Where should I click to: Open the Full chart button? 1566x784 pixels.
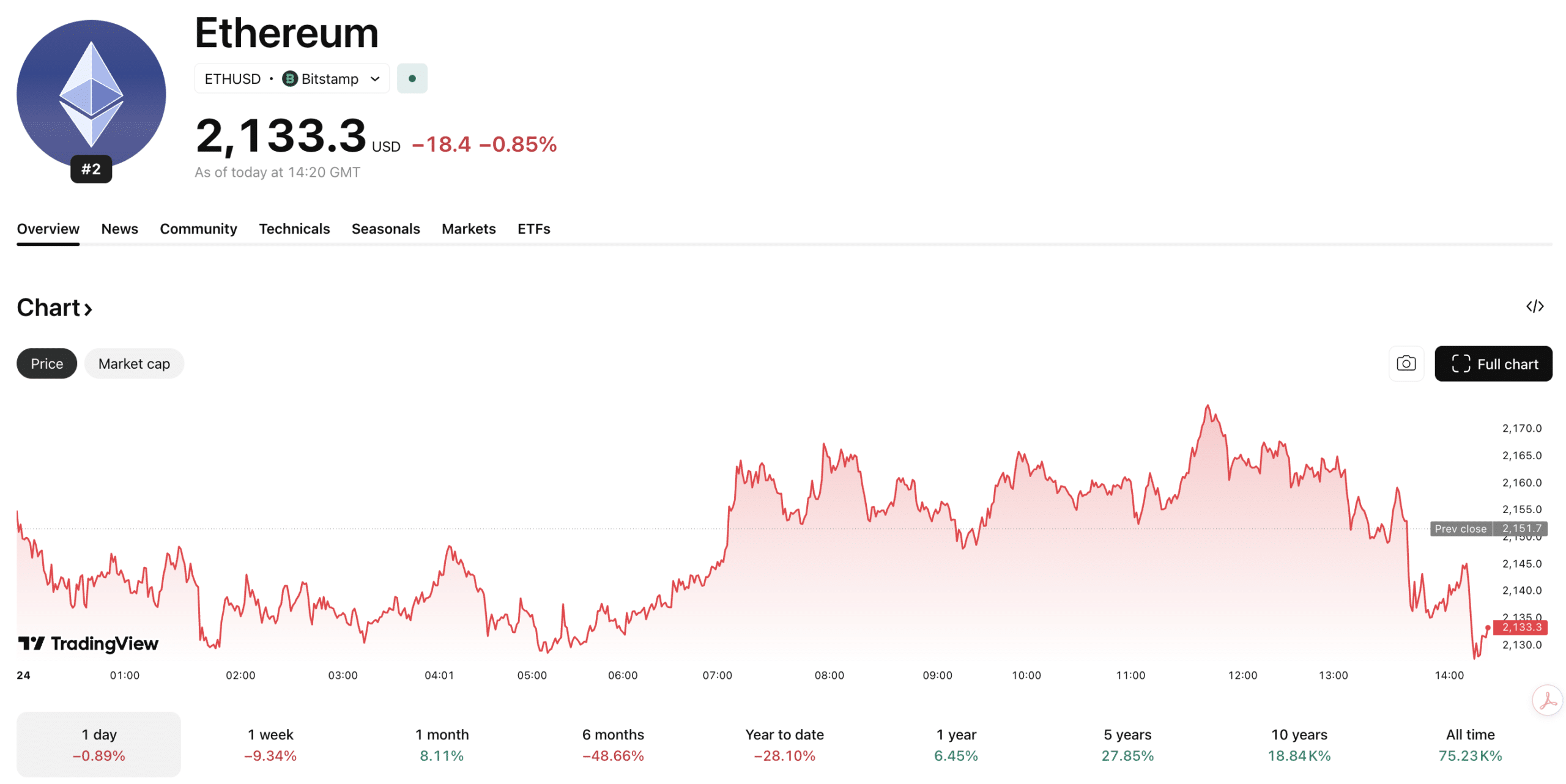[1493, 364]
